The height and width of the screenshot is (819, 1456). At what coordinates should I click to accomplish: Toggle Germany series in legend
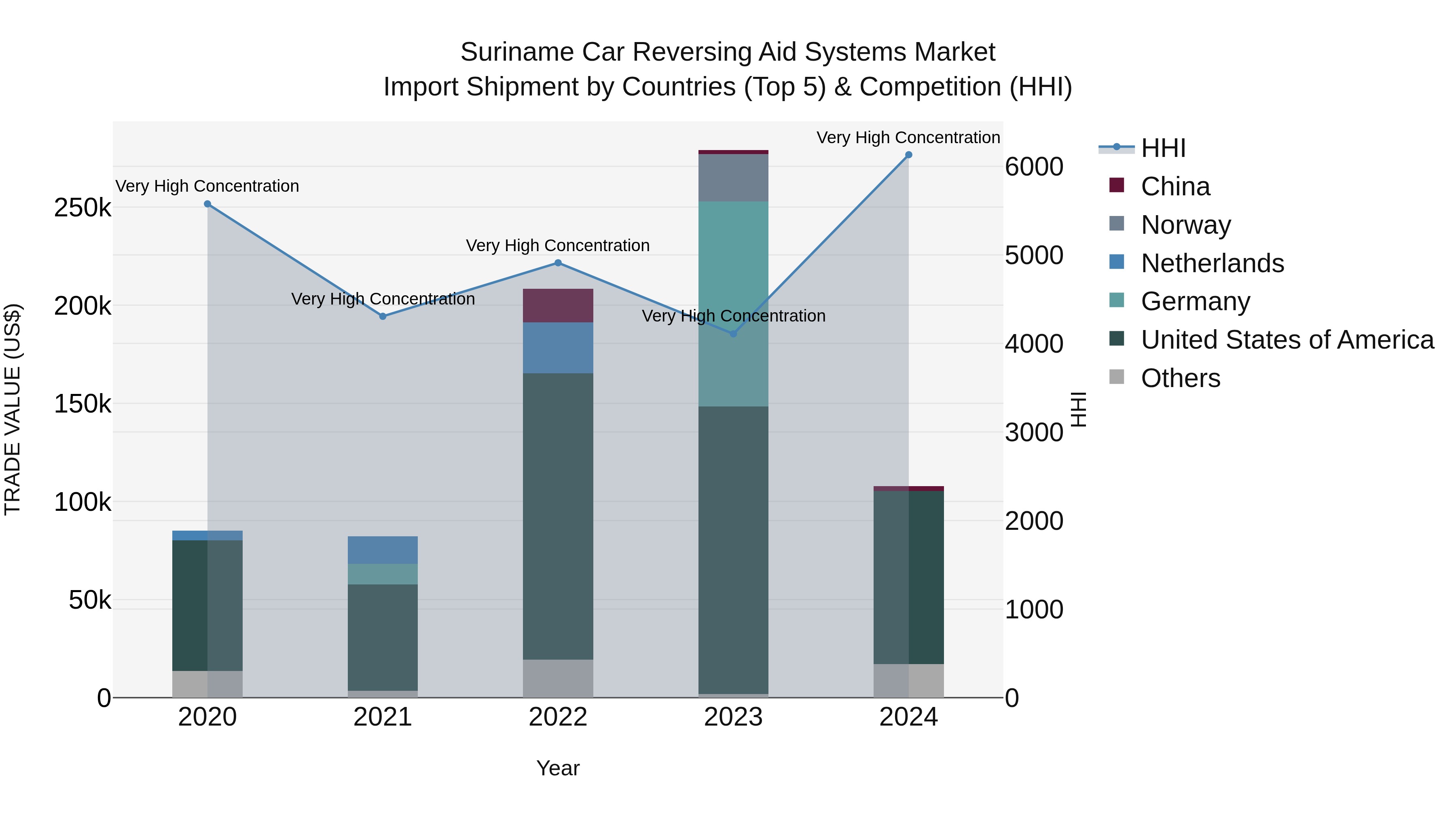(x=1180, y=301)
